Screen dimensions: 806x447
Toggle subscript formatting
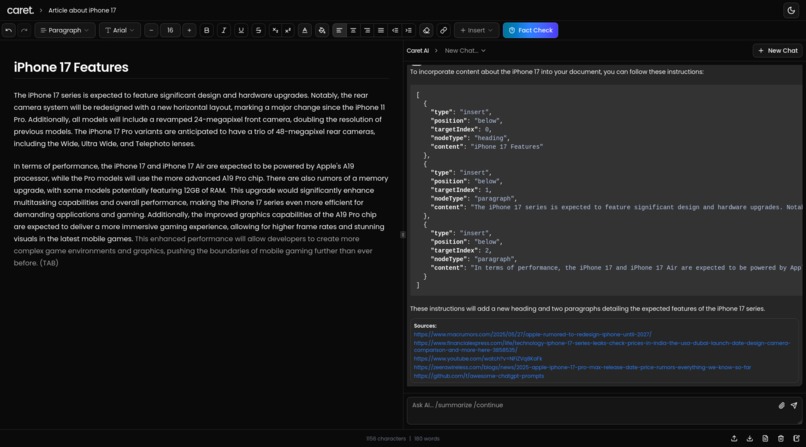pos(276,30)
